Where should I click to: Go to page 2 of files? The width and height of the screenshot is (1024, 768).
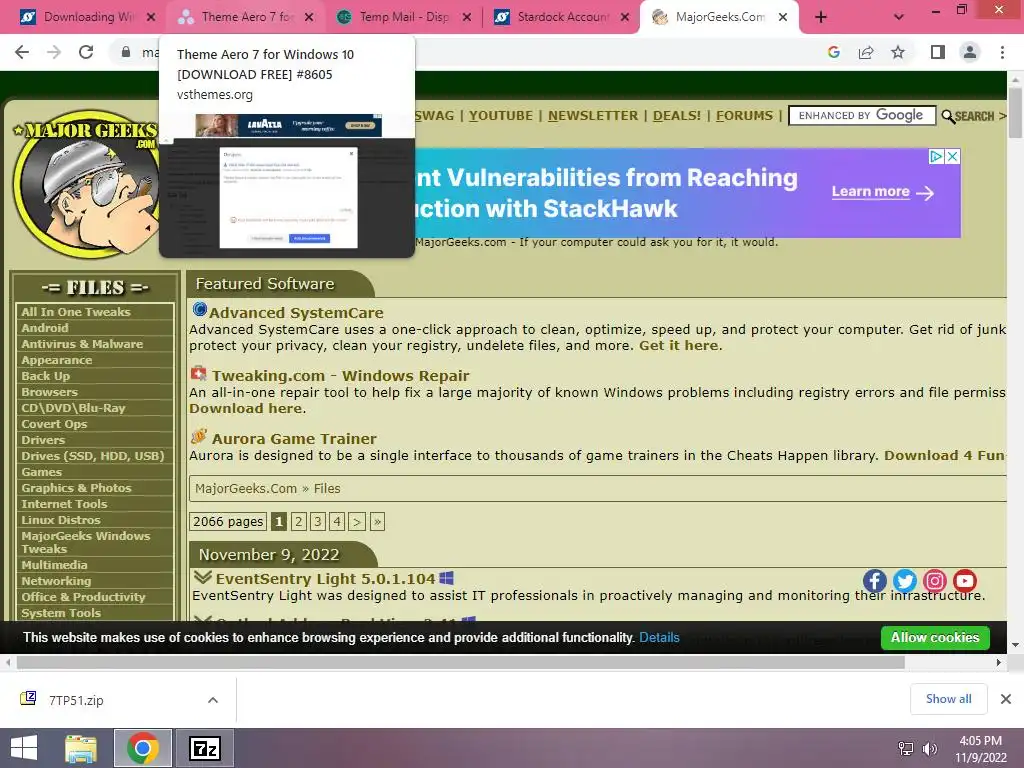coord(298,521)
